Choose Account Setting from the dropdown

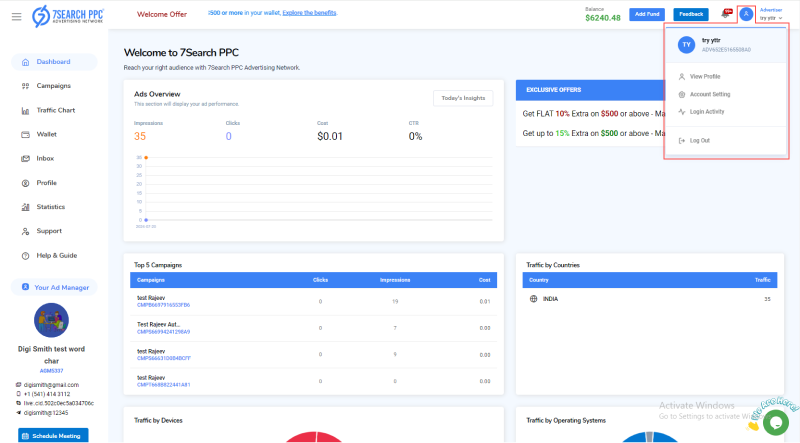[710, 94]
